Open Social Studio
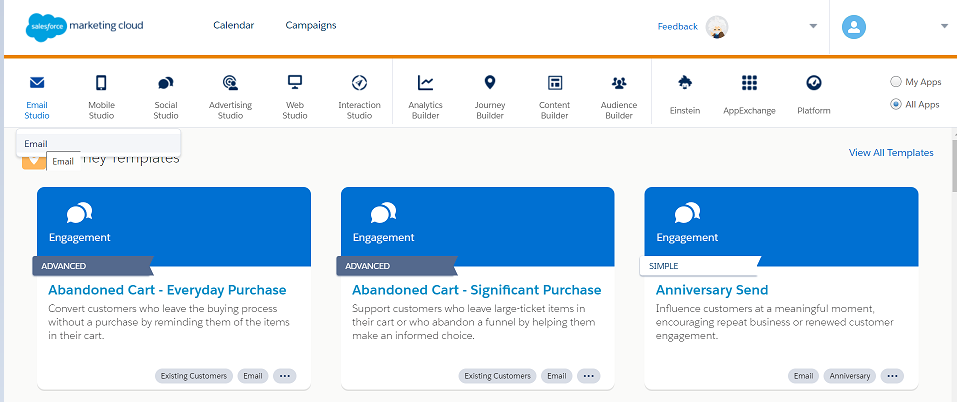The height and width of the screenshot is (402, 957). pyautogui.click(x=166, y=96)
